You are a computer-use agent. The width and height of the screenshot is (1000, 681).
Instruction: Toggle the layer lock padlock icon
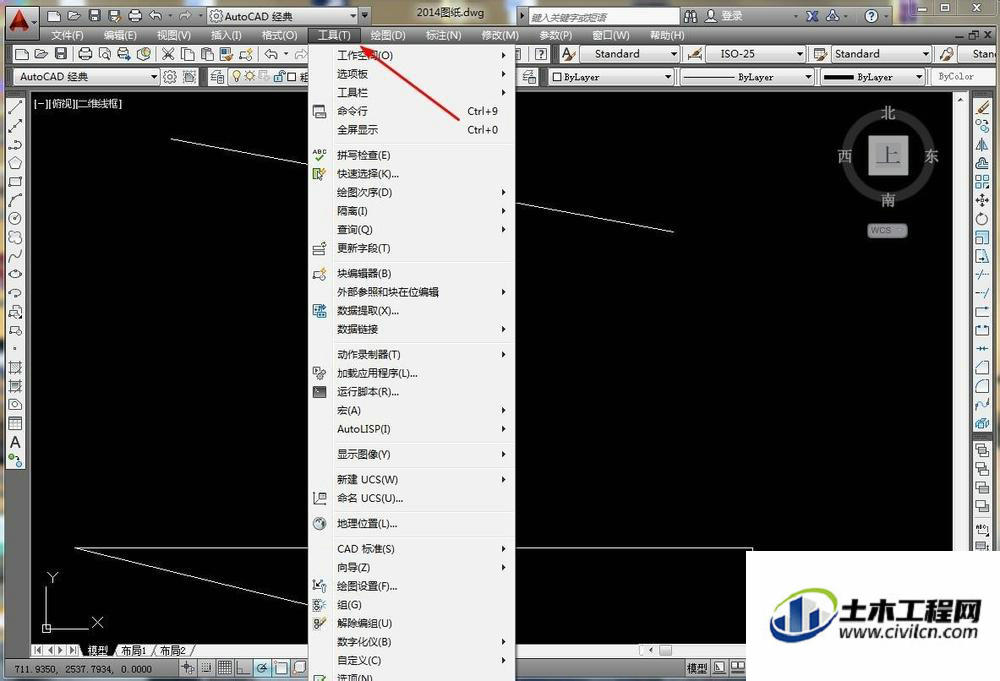[x=279, y=77]
